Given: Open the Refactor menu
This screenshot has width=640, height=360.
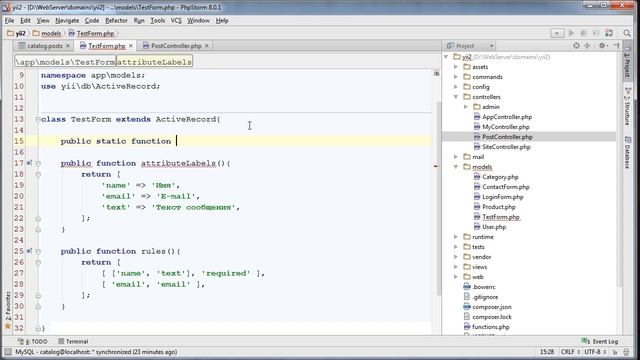Looking at the screenshot, I should (116, 20).
